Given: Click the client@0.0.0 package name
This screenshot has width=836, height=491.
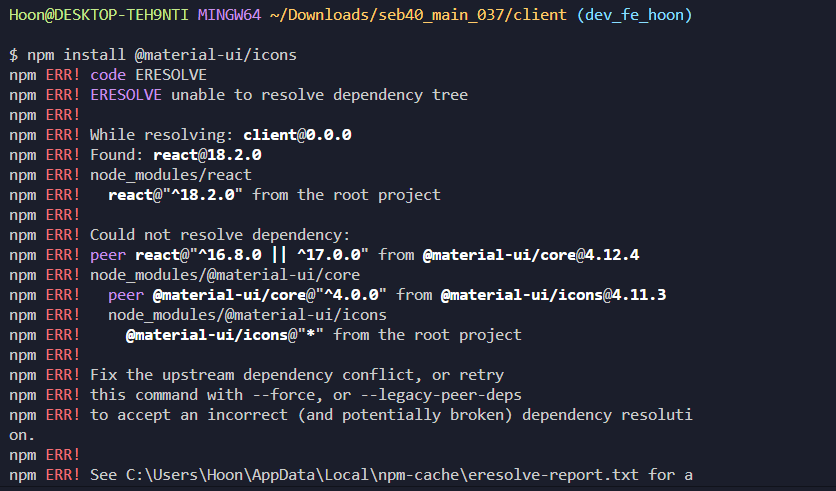Looking at the screenshot, I should [x=298, y=135].
